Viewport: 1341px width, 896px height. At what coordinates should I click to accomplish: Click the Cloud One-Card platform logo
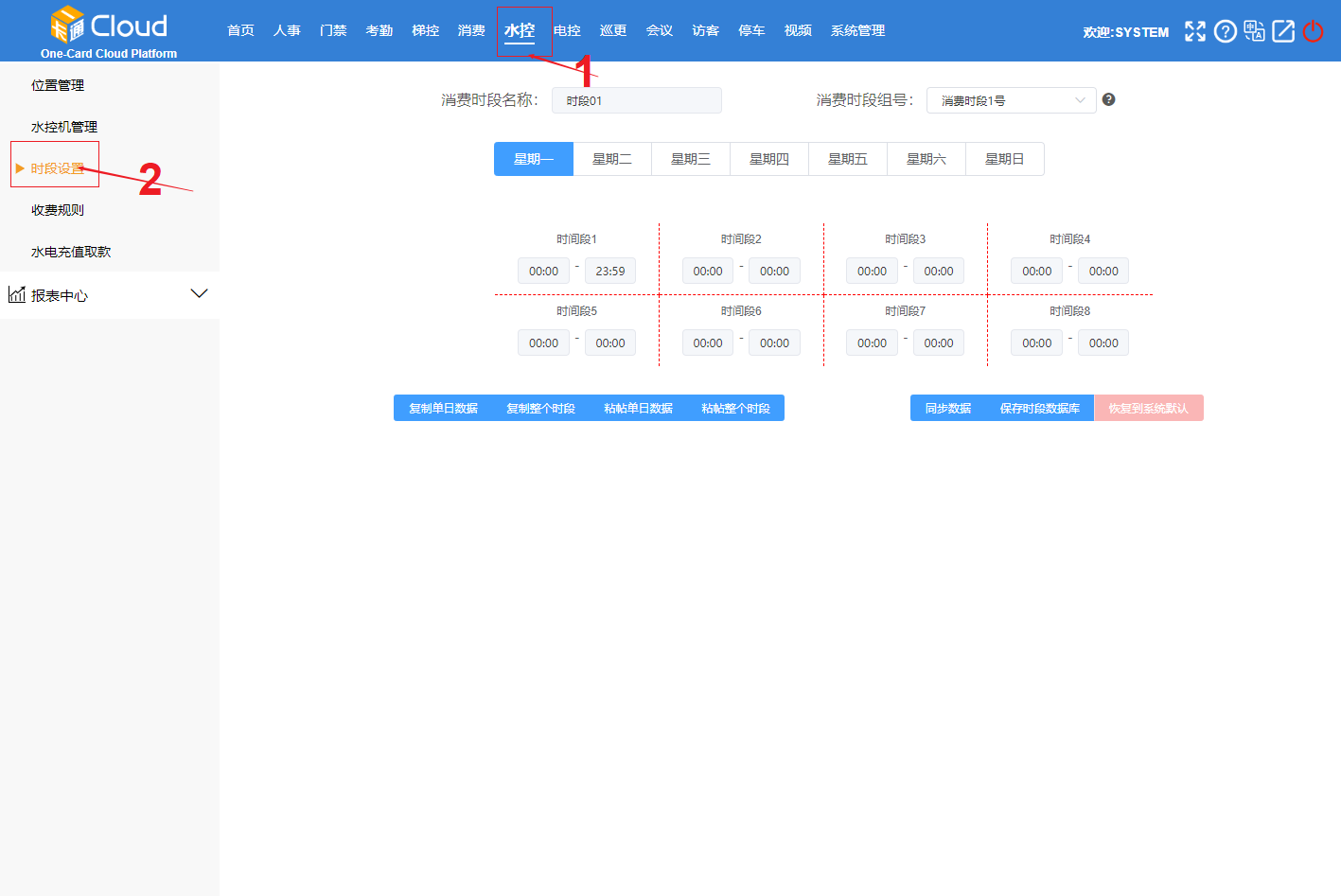(109, 31)
